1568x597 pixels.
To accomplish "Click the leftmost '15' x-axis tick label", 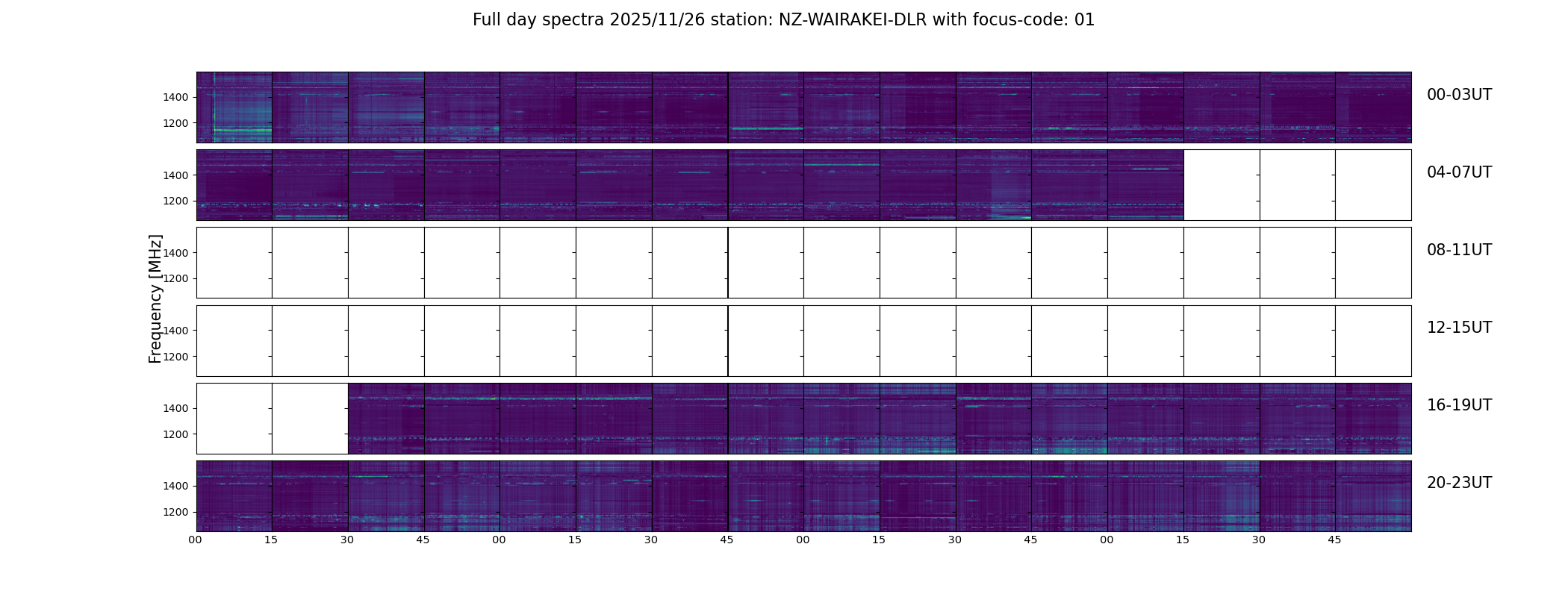I will [x=271, y=540].
